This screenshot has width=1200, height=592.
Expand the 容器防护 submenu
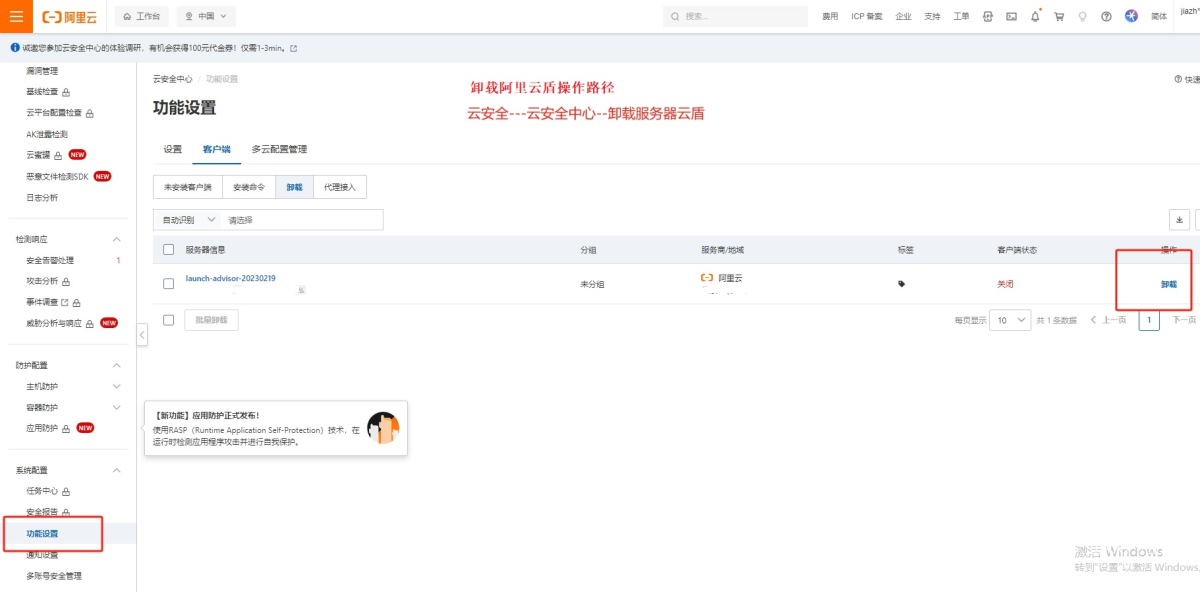[116, 407]
